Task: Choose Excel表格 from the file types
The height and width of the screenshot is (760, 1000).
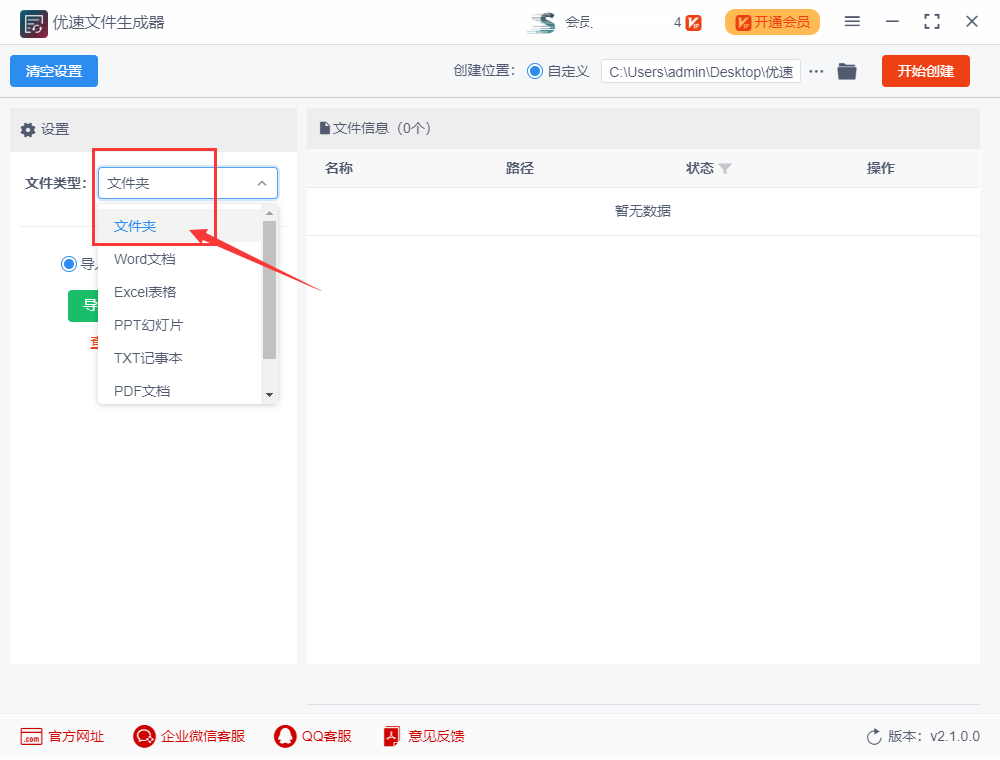Action: (x=145, y=292)
